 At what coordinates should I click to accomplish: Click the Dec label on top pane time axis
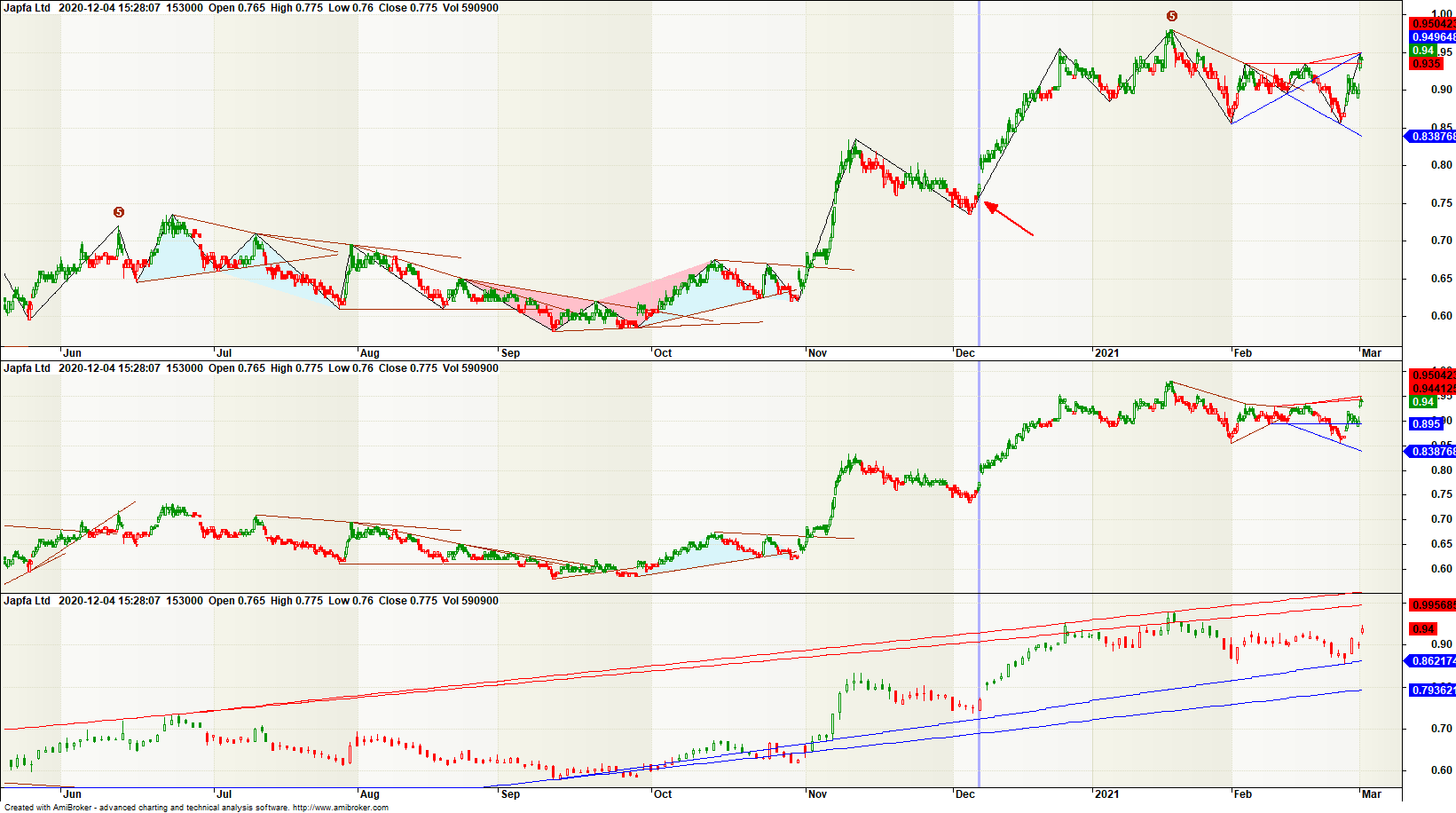click(965, 353)
